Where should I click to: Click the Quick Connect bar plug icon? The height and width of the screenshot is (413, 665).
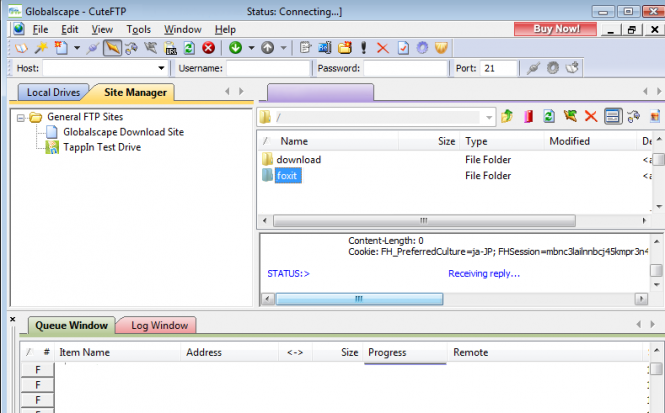coord(533,68)
